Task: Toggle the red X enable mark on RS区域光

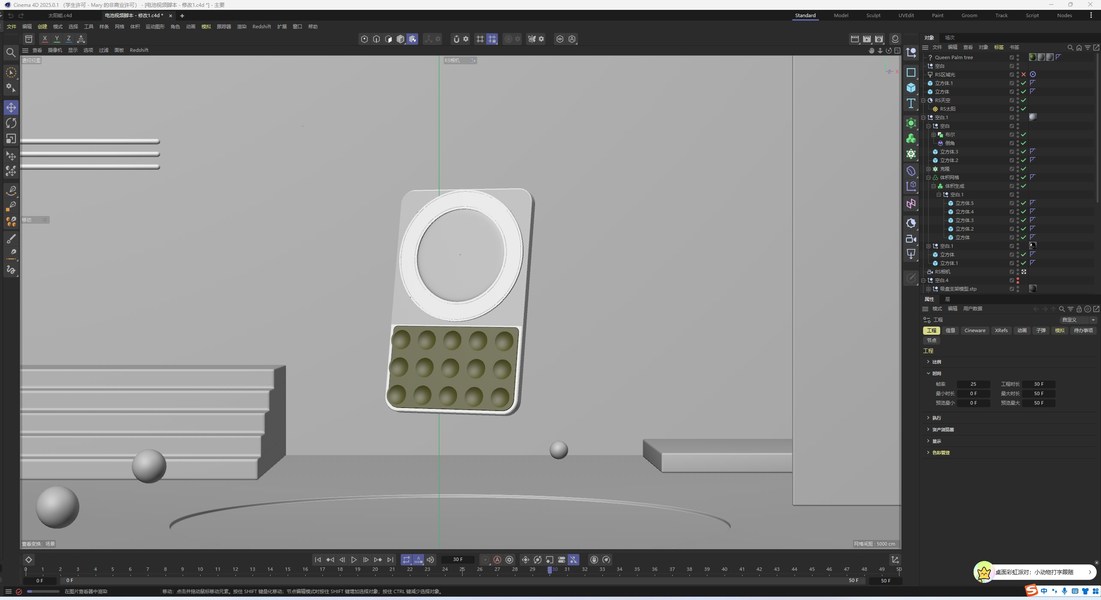Action: 1024,74
